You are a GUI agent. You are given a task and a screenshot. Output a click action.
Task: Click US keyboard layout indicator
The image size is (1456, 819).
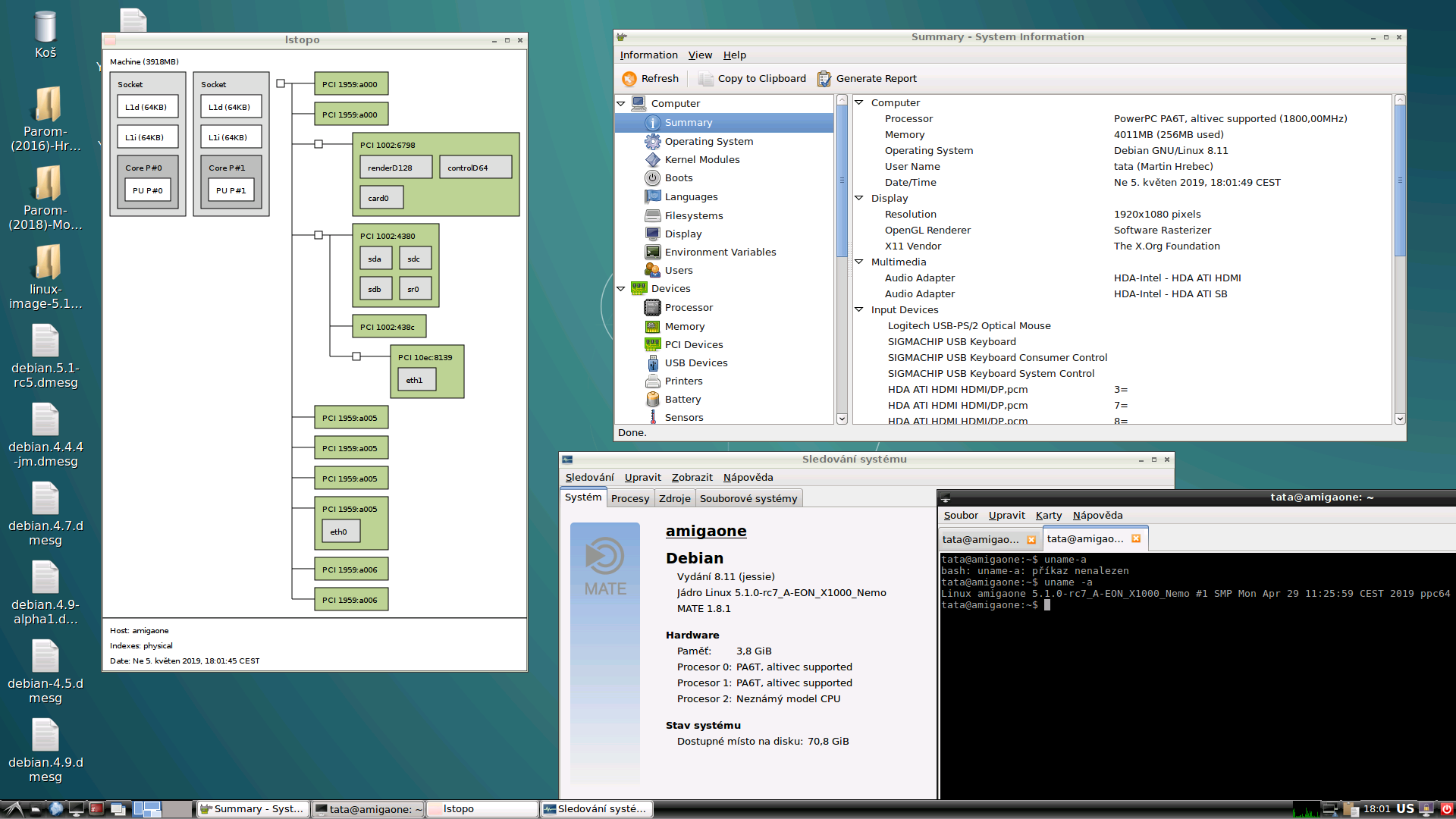click(x=1404, y=808)
